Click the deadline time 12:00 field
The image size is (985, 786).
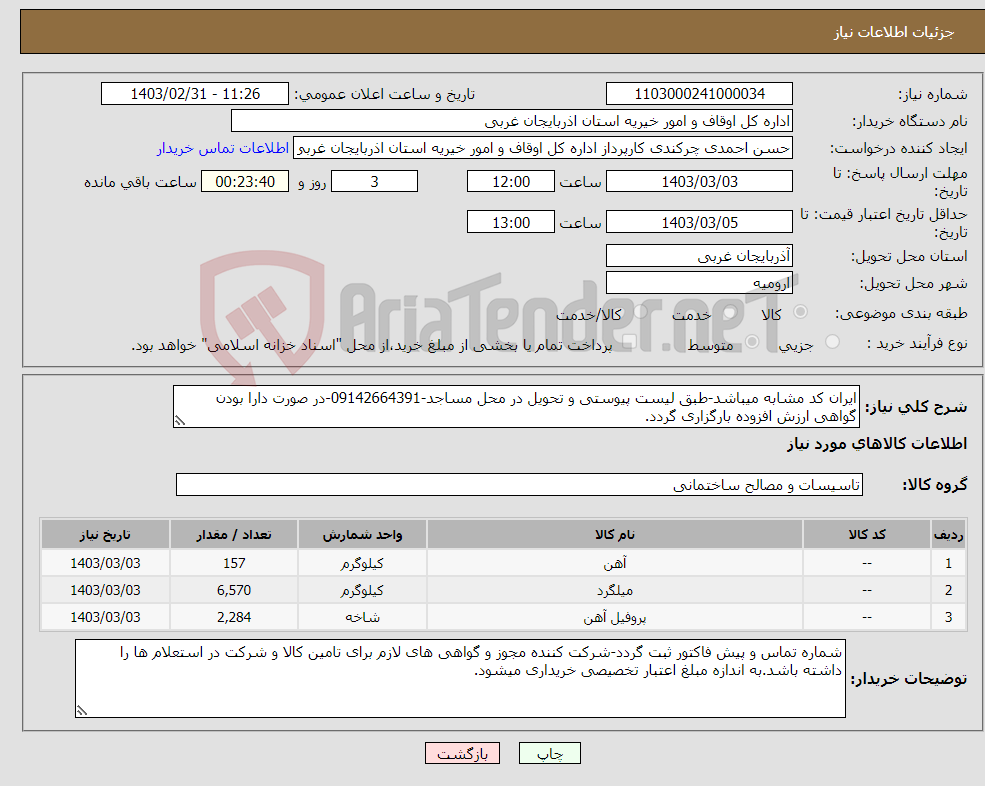coord(511,182)
